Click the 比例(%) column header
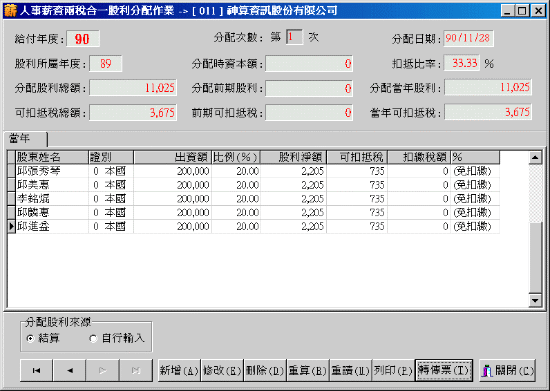 point(236,157)
